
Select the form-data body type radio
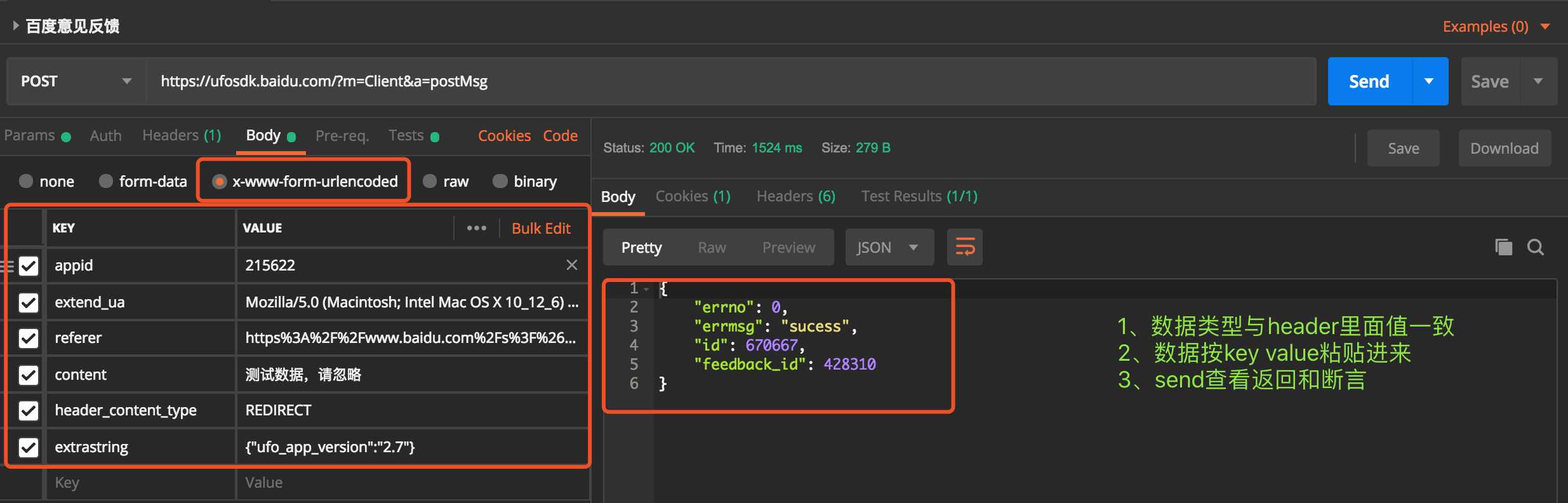[x=106, y=181]
